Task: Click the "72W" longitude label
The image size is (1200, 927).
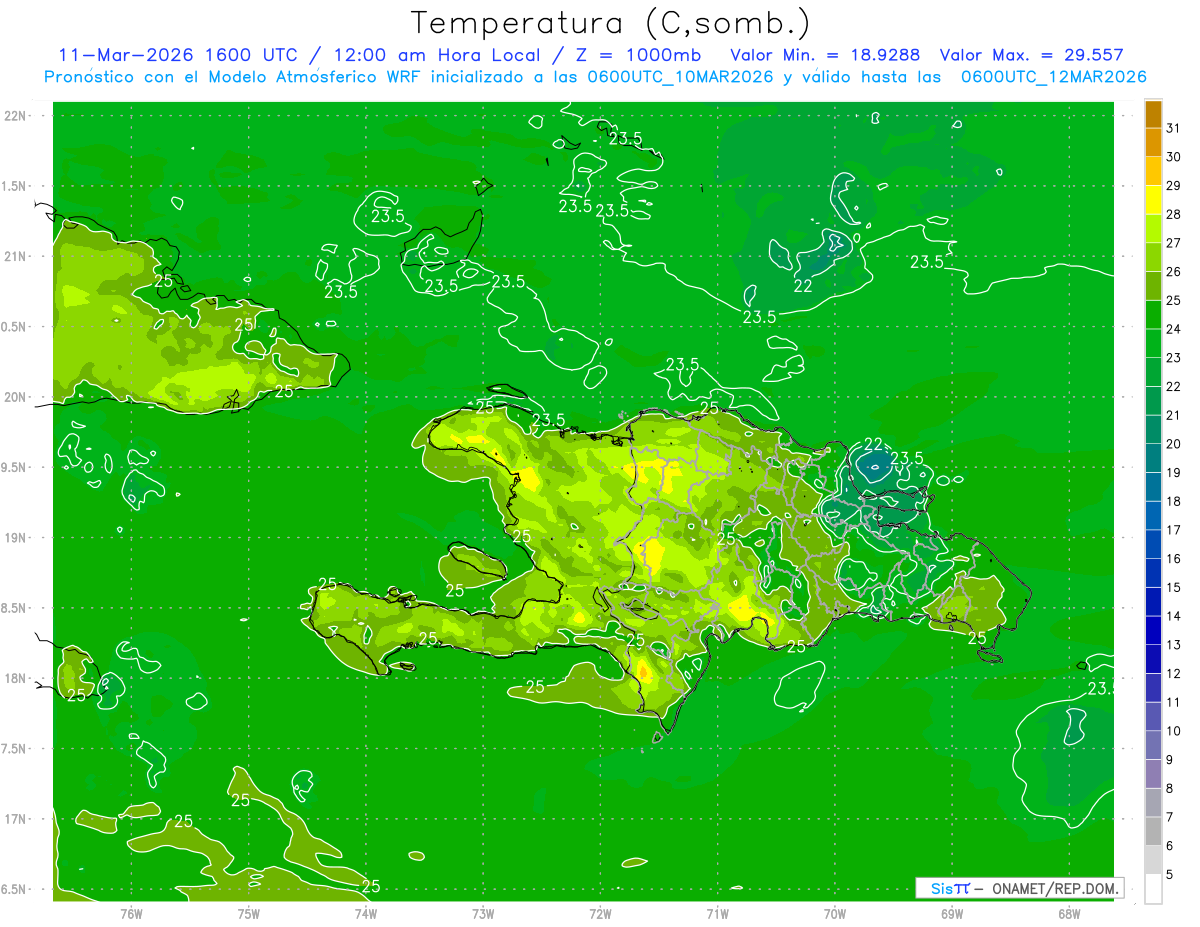Action: [x=600, y=914]
